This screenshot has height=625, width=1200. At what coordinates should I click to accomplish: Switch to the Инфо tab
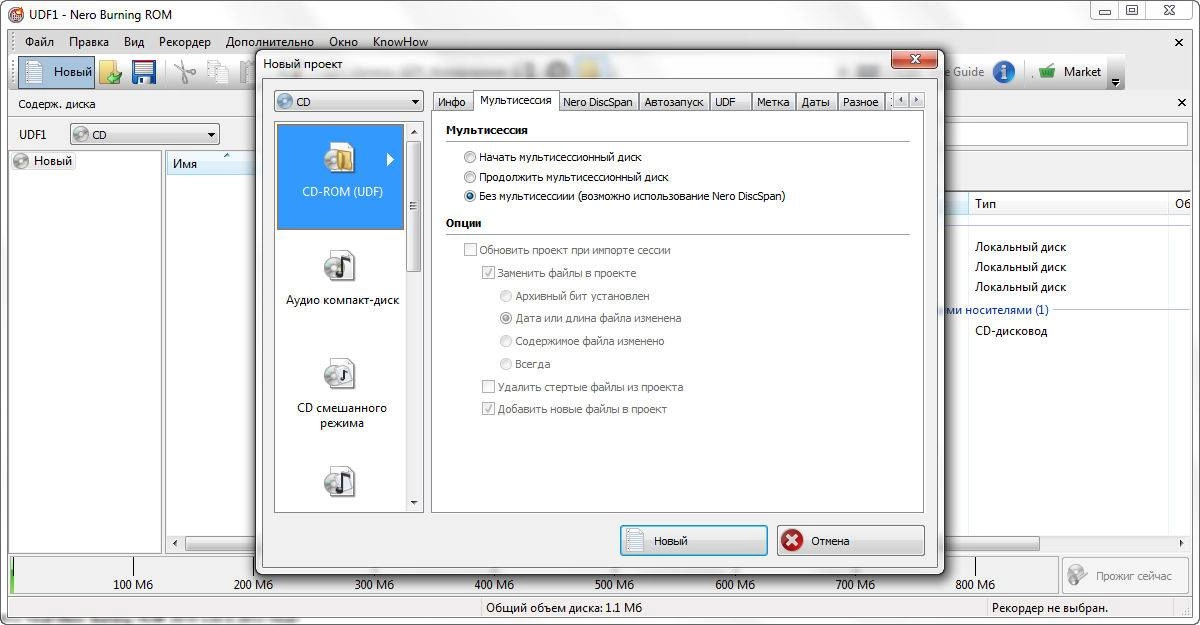pos(452,102)
